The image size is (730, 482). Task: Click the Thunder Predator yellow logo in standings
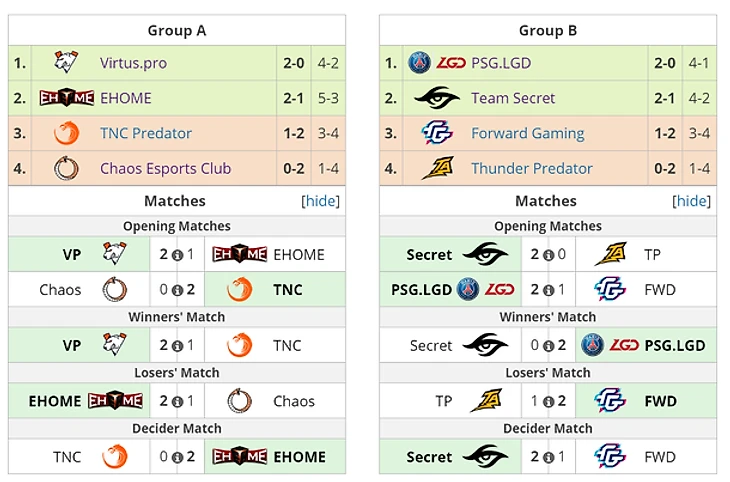(x=438, y=168)
